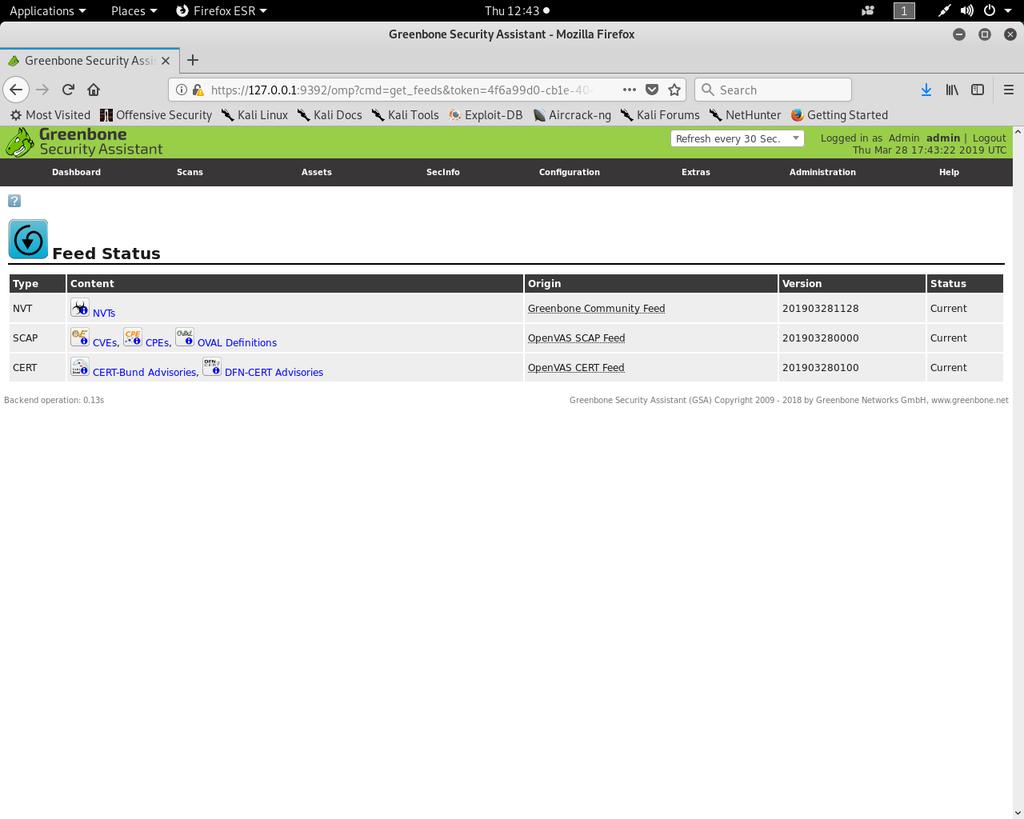Toggle Firefox sidebar icon
The height and width of the screenshot is (819, 1024).
point(978,89)
